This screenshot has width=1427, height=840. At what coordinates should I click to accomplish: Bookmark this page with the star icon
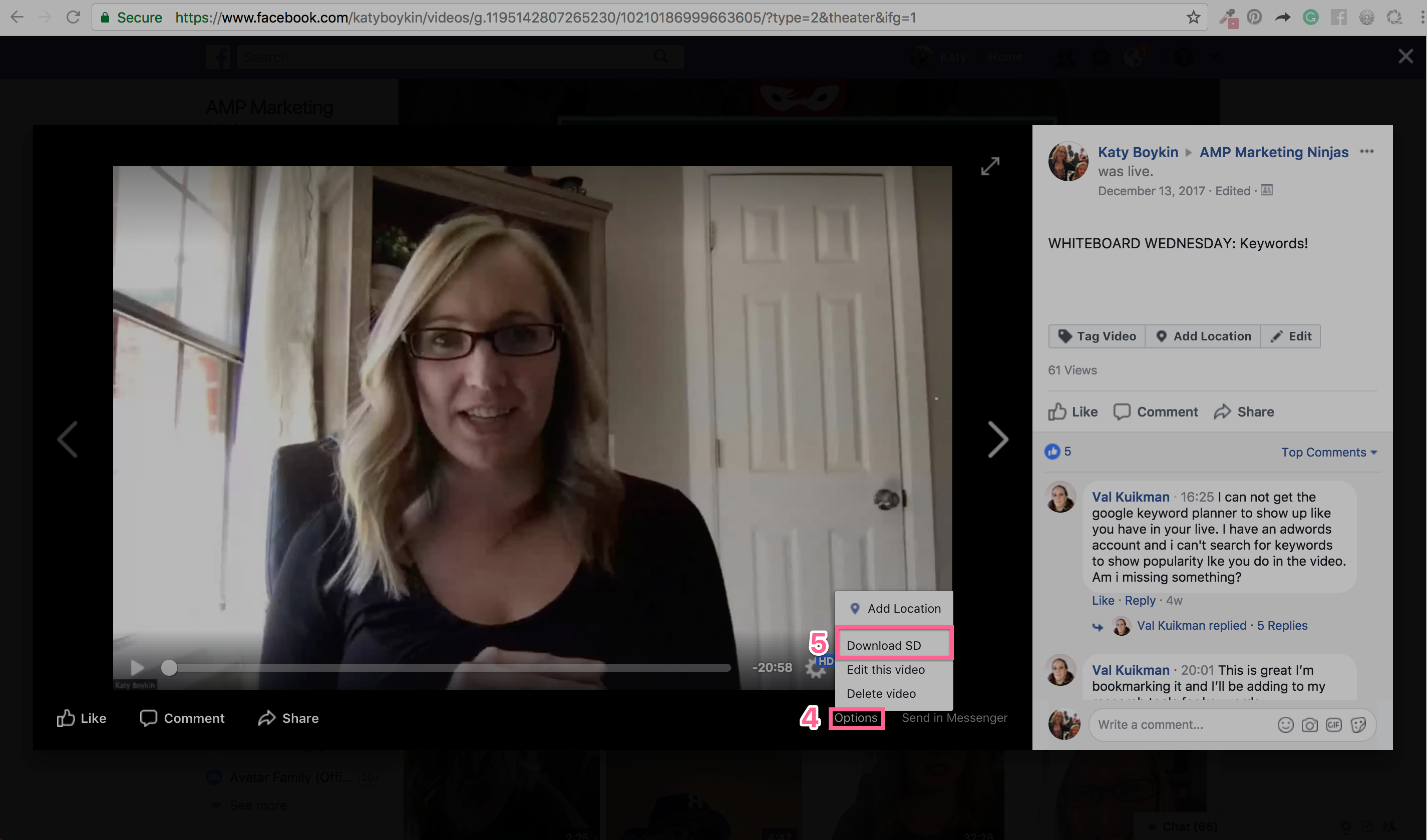coord(1193,18)
